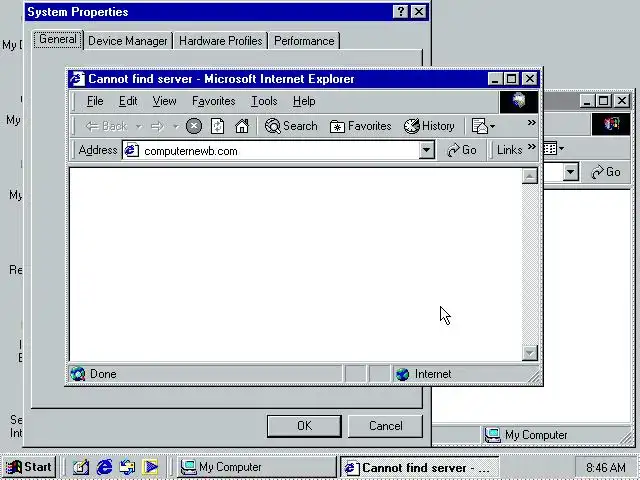Click the IE icon in title bar
The height and width of the screenshot is (480, 640).
point(77,79)
